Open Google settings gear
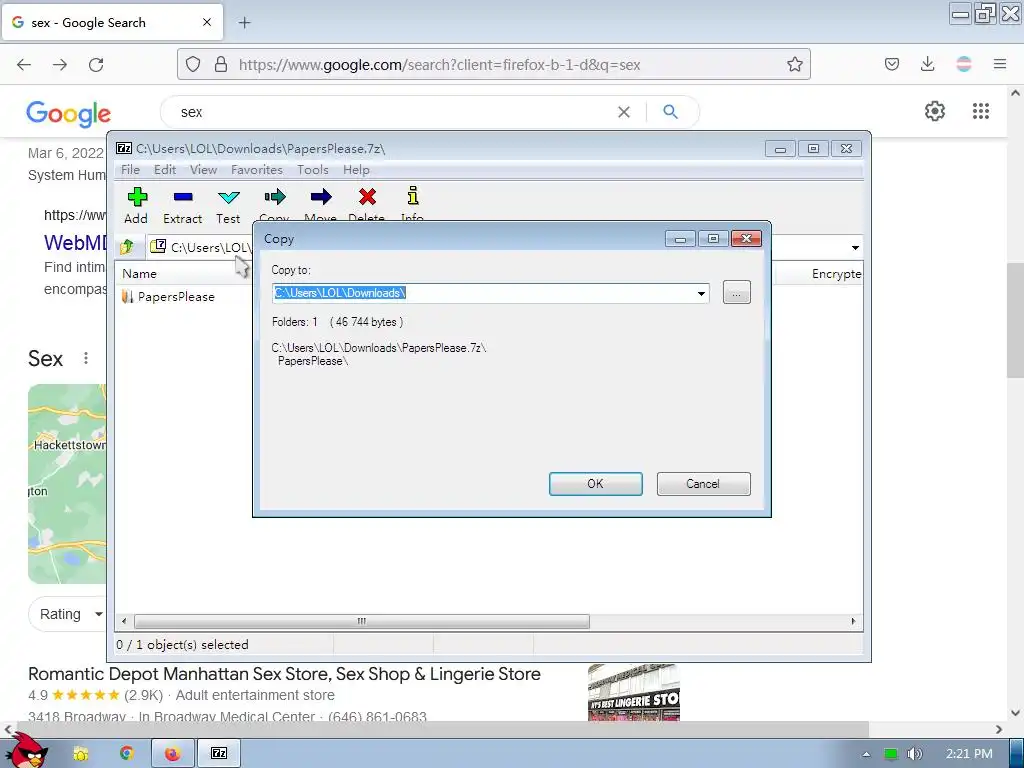The image size is (1024, 768). [x=935, y=111]
